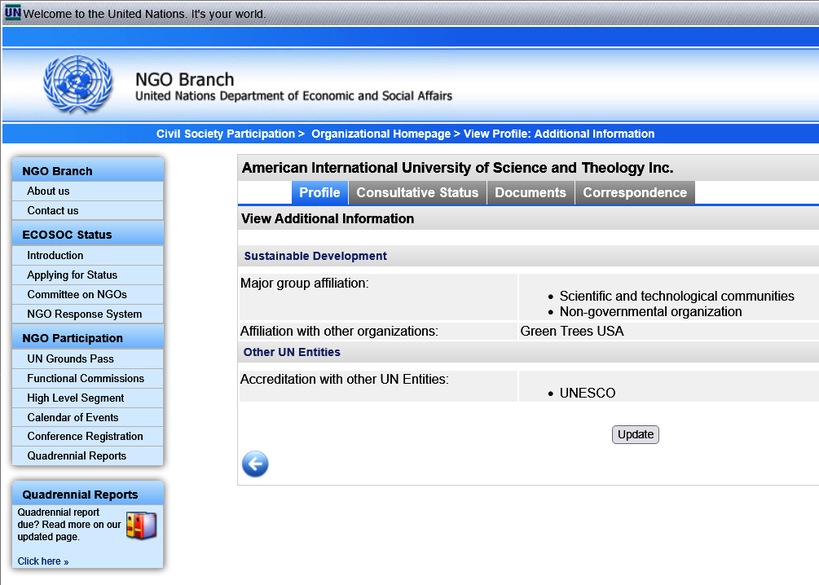Click the Update button
The image size is (819, 585).
coord(635,435)
